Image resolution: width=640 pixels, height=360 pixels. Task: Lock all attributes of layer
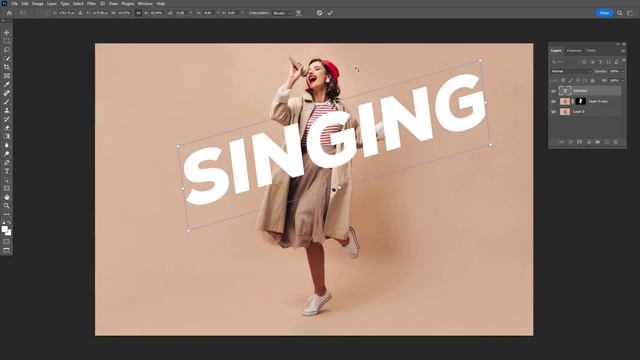coord(593,81)
